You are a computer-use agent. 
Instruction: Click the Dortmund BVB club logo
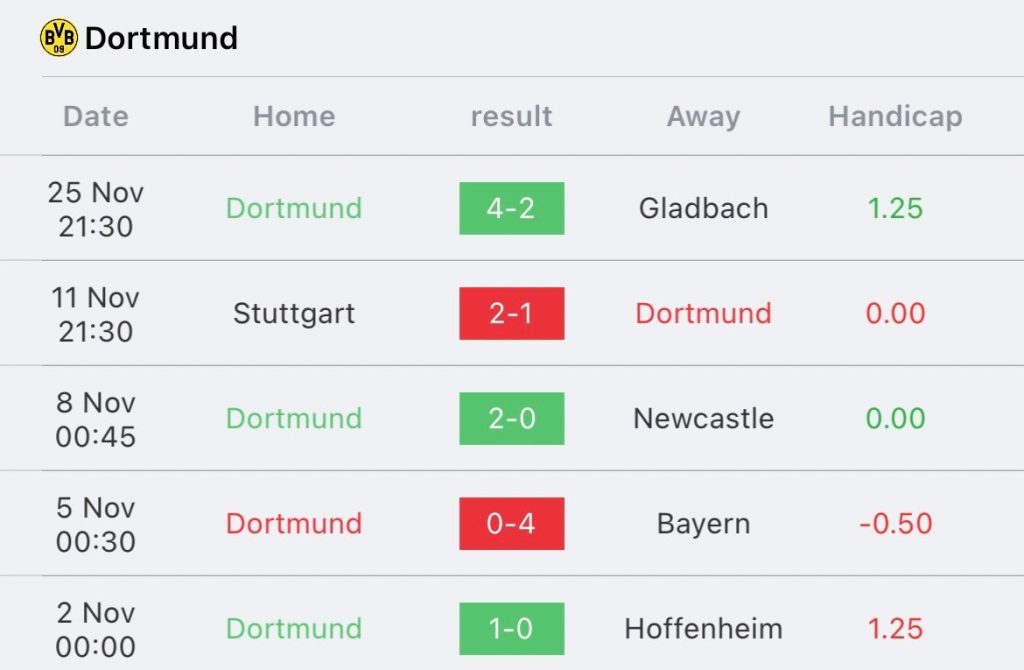click(59, 37)
